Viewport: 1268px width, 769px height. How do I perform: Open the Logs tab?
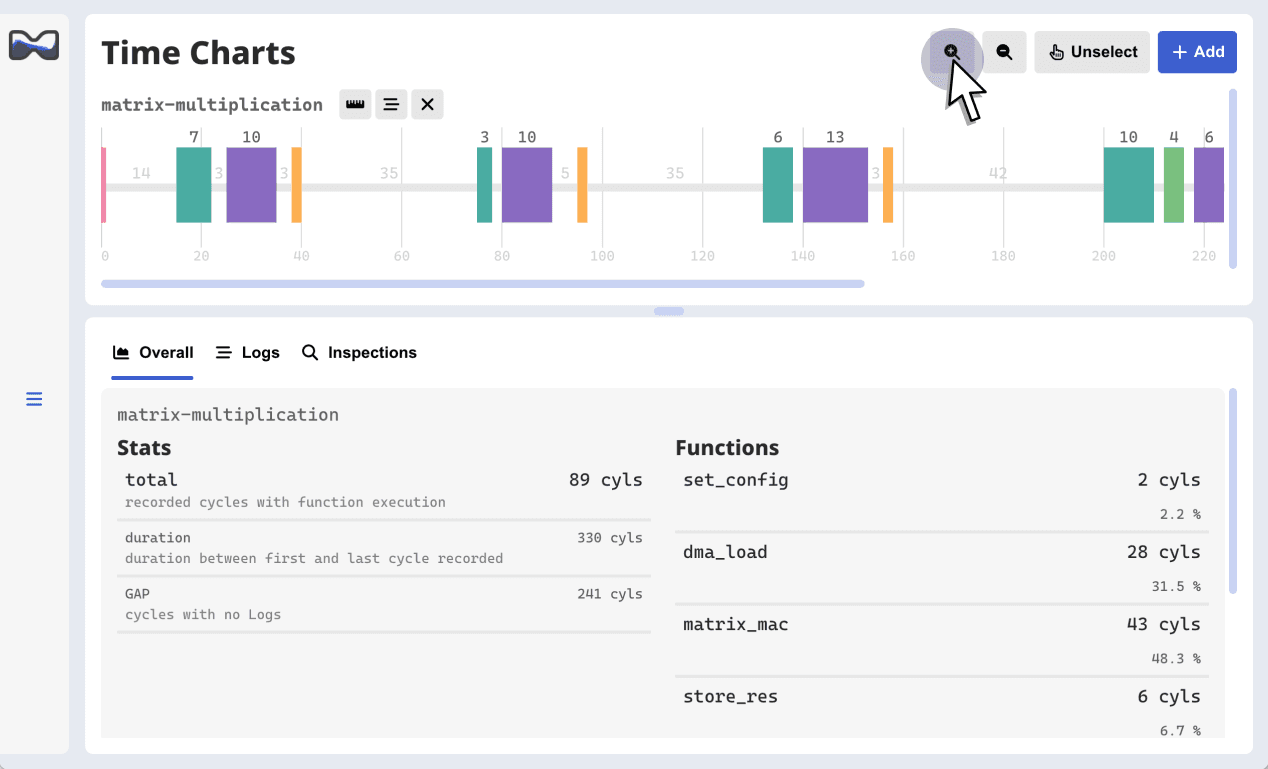[x=248, y=353]
